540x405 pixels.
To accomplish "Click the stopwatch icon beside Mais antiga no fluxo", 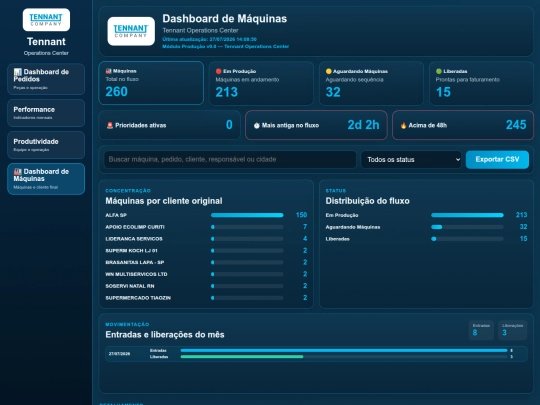I will (x=257, y=125).
